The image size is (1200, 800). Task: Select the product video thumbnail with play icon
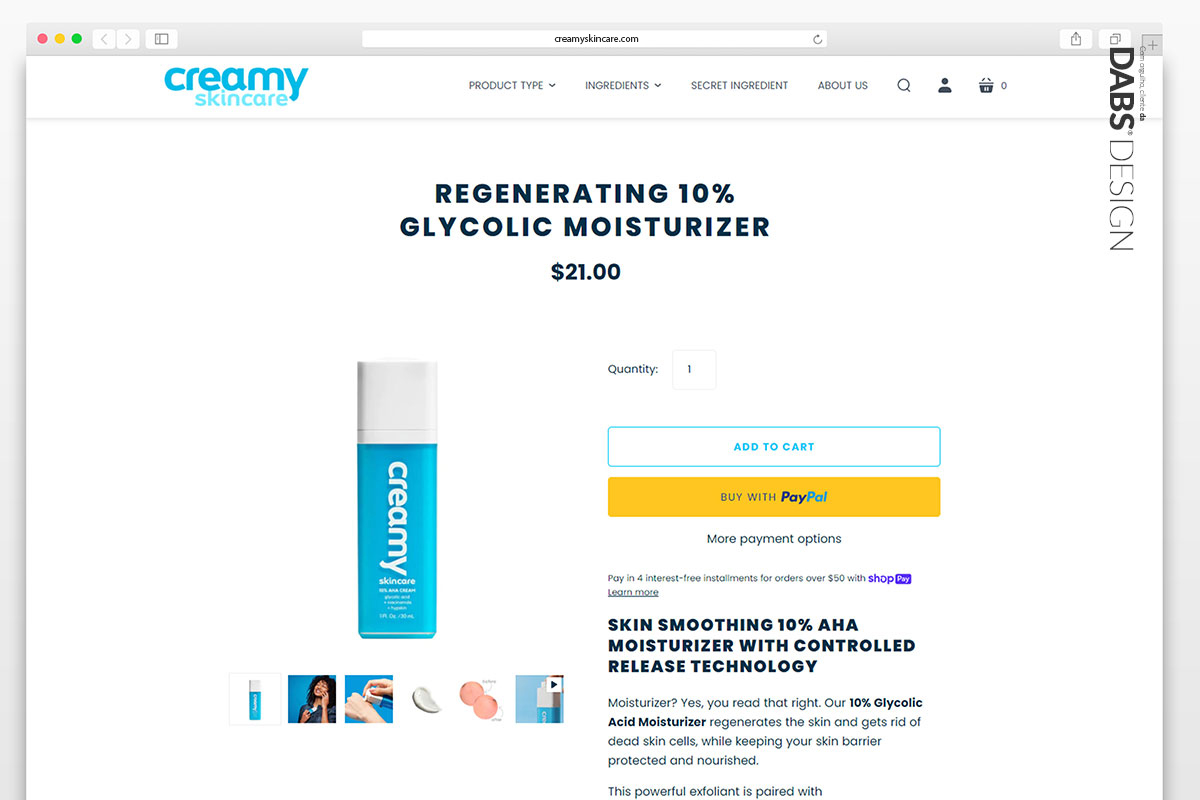[540, 699]
